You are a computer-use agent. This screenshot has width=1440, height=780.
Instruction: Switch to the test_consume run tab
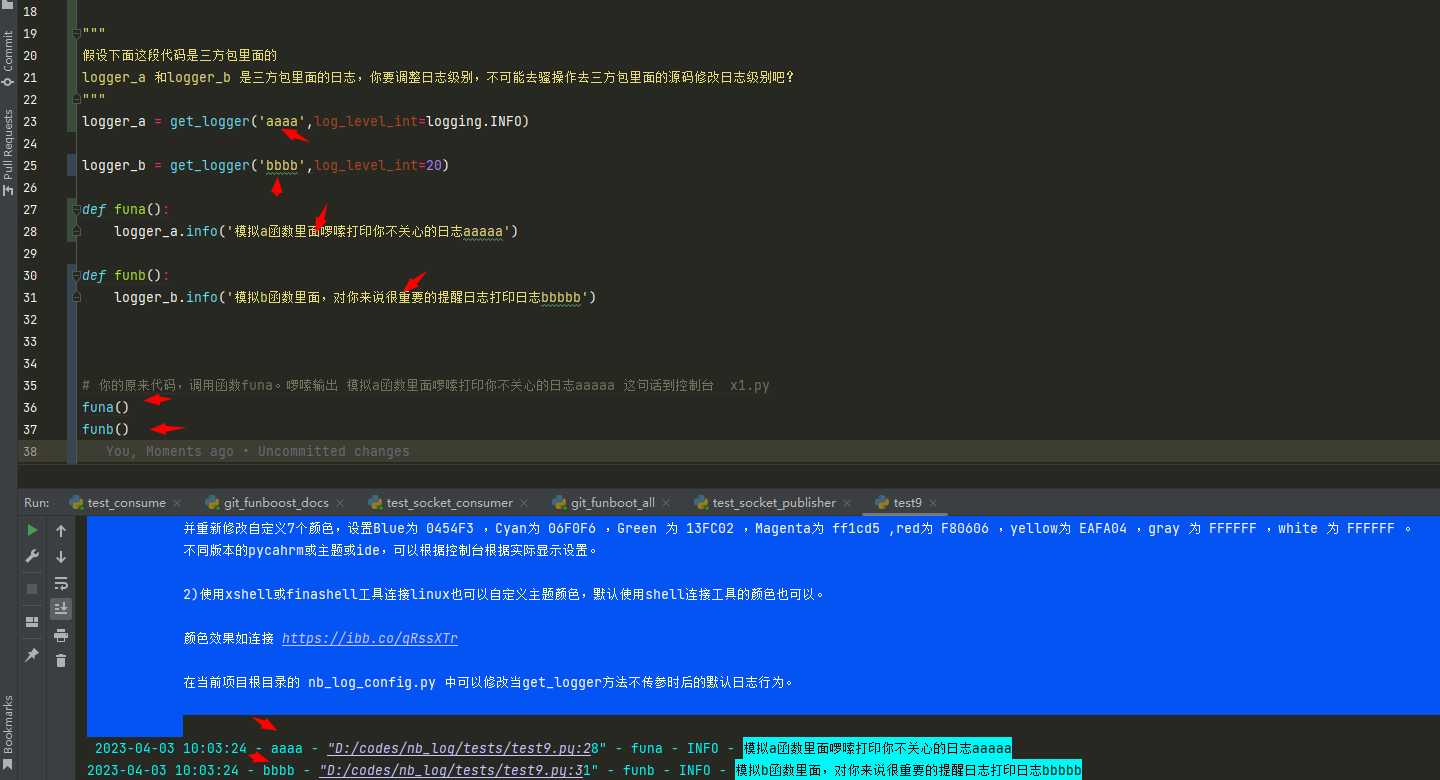point(126,502)
